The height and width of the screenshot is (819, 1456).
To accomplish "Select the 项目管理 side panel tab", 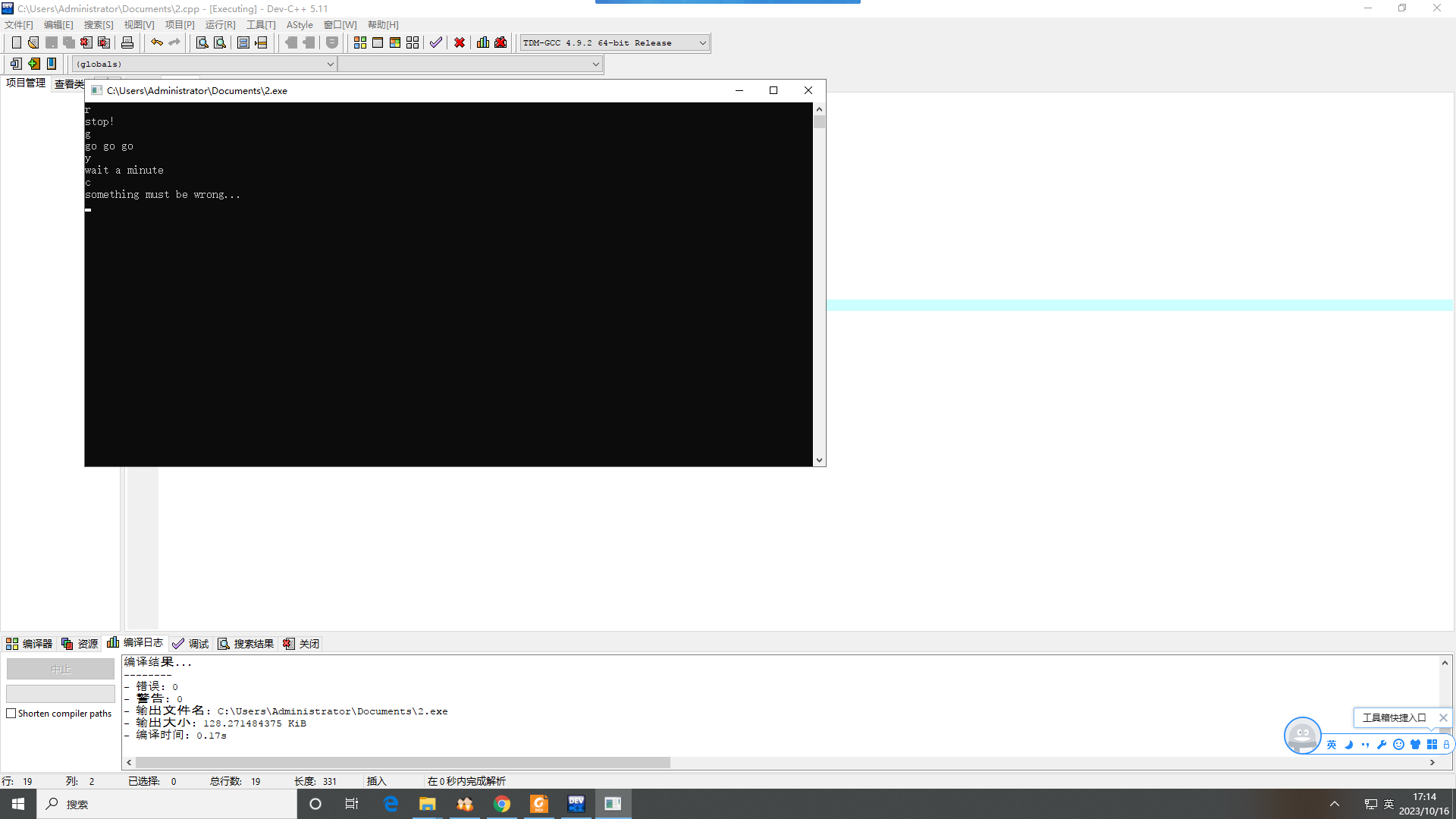I will [x=26, y=83].
